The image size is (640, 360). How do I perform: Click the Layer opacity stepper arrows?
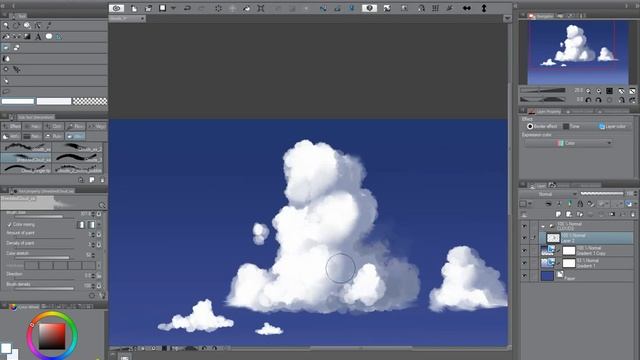pos(635,194)
